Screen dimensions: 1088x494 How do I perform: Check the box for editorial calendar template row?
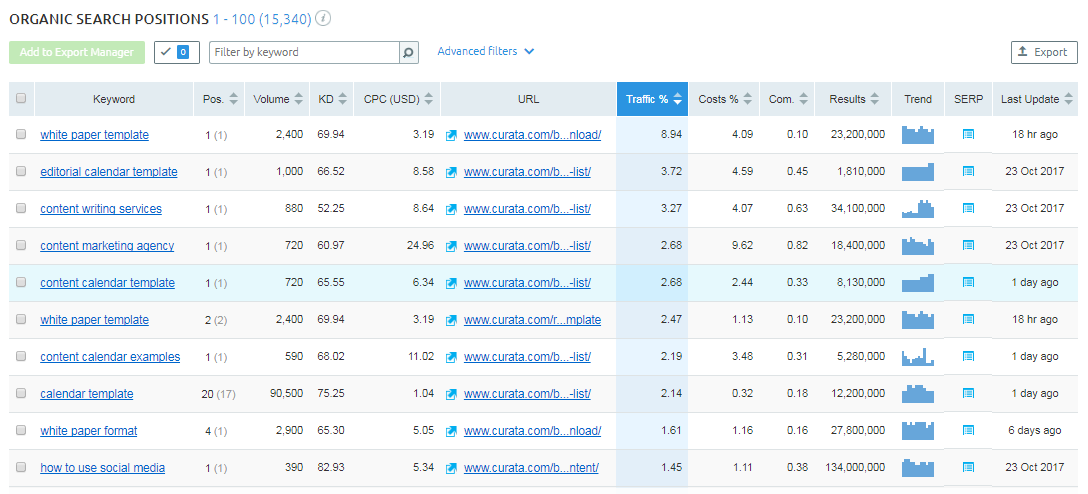(21, 171)
